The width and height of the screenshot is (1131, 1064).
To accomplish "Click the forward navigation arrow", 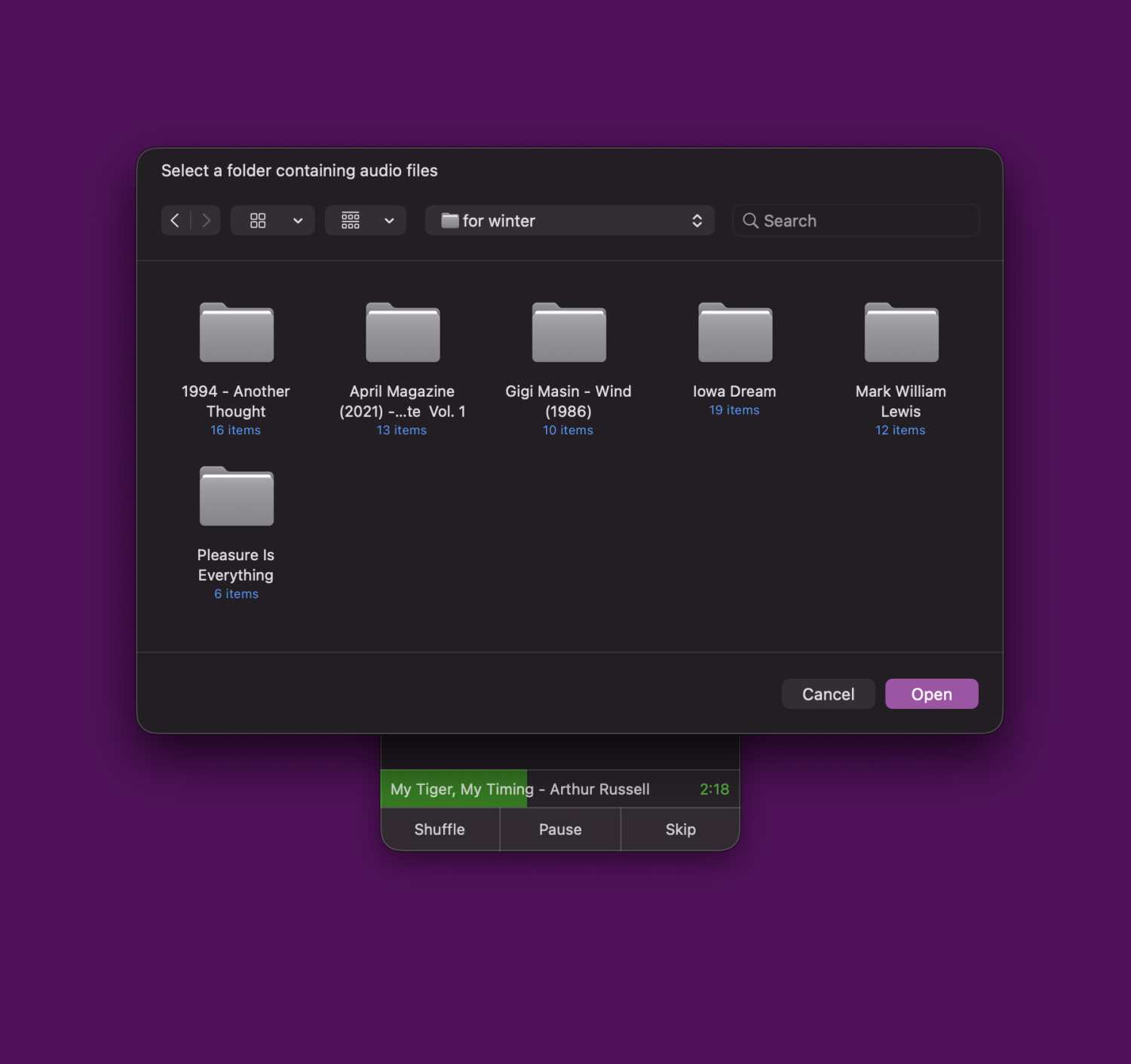I will coord(206,220).
